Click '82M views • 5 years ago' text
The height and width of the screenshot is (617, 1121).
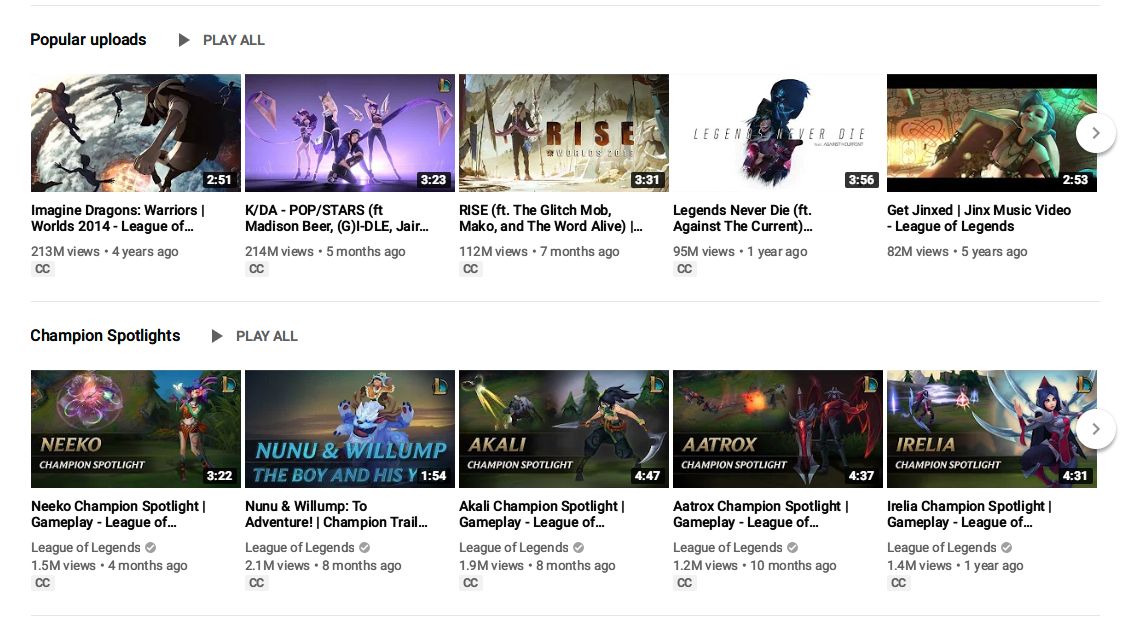[957, 252]
